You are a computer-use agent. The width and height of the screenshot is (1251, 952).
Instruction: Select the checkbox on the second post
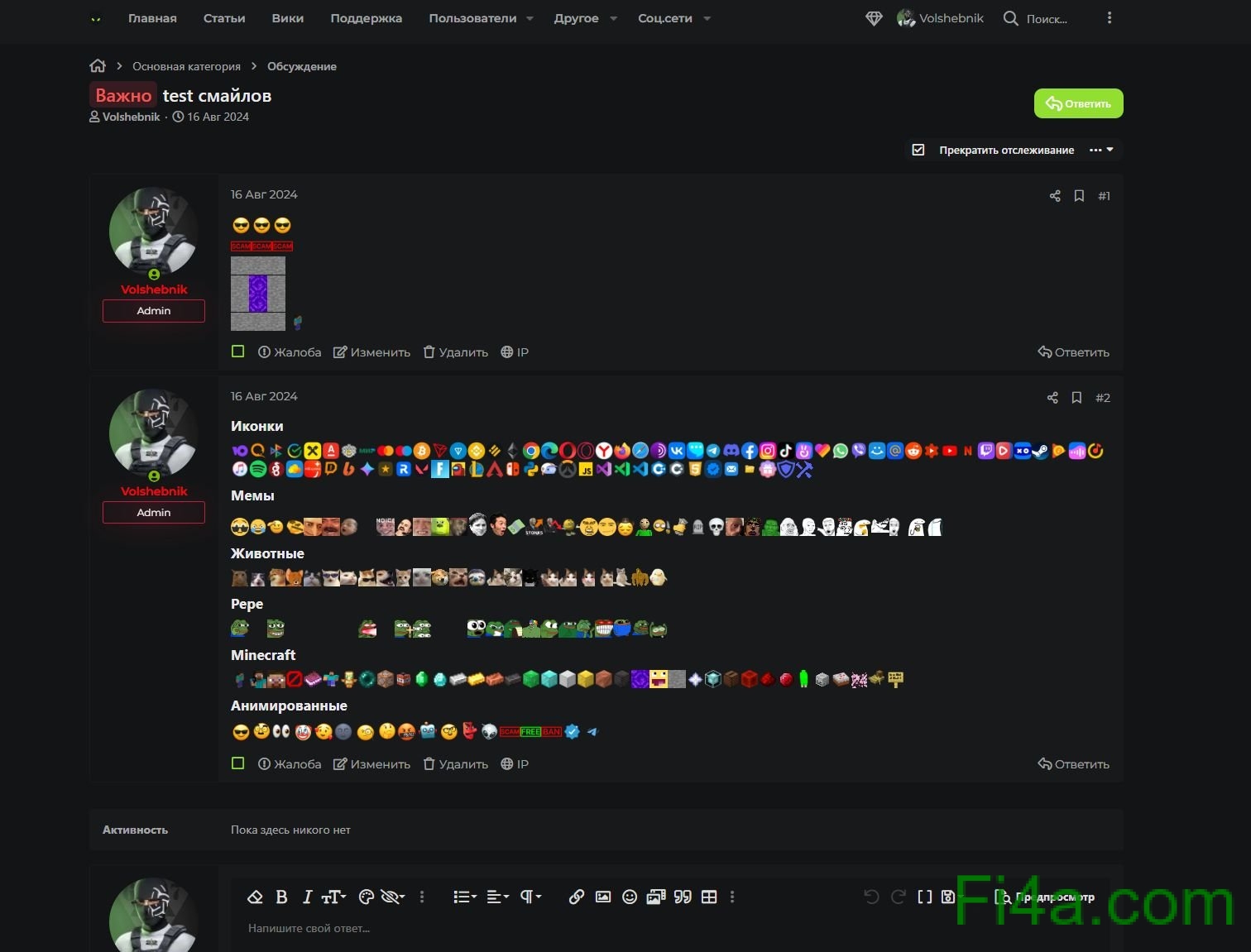point(238,763)
